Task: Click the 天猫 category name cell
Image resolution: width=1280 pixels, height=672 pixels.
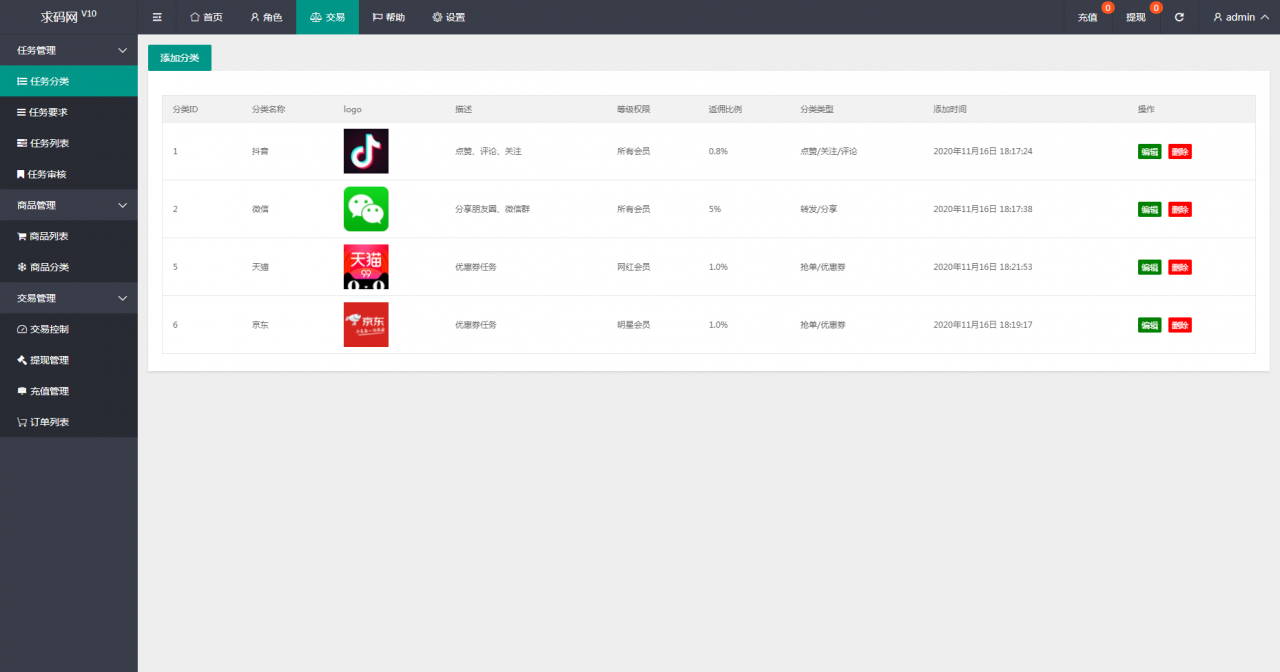Action: click(260, 267)
